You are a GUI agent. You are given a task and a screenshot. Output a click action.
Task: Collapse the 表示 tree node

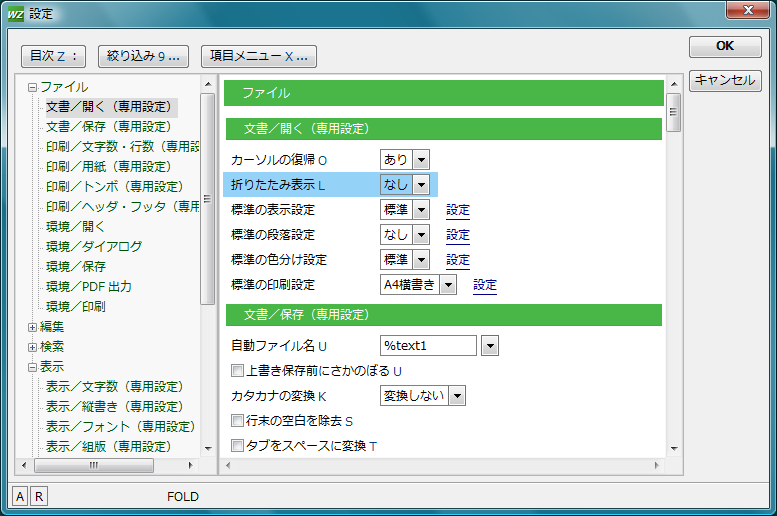[x=32, y=367]
